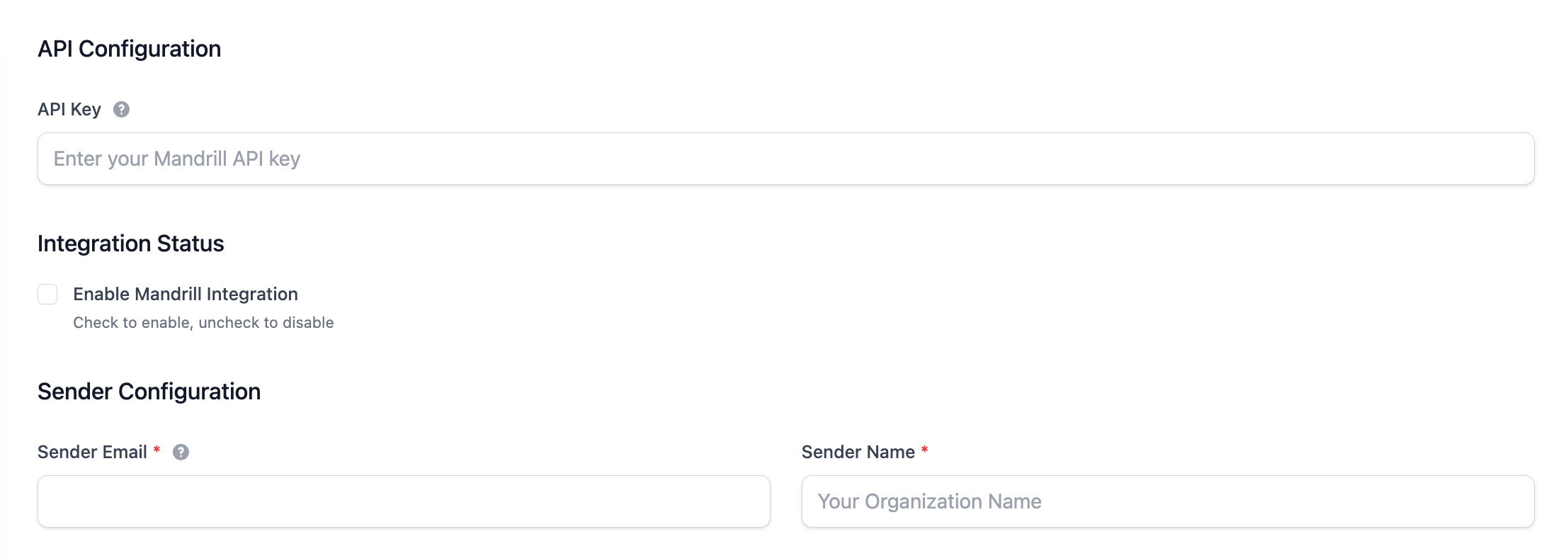Click the 'Enter your Mandrill API key' placeholder
This screenshot has height=558, width=1568.
coord(177,159)
